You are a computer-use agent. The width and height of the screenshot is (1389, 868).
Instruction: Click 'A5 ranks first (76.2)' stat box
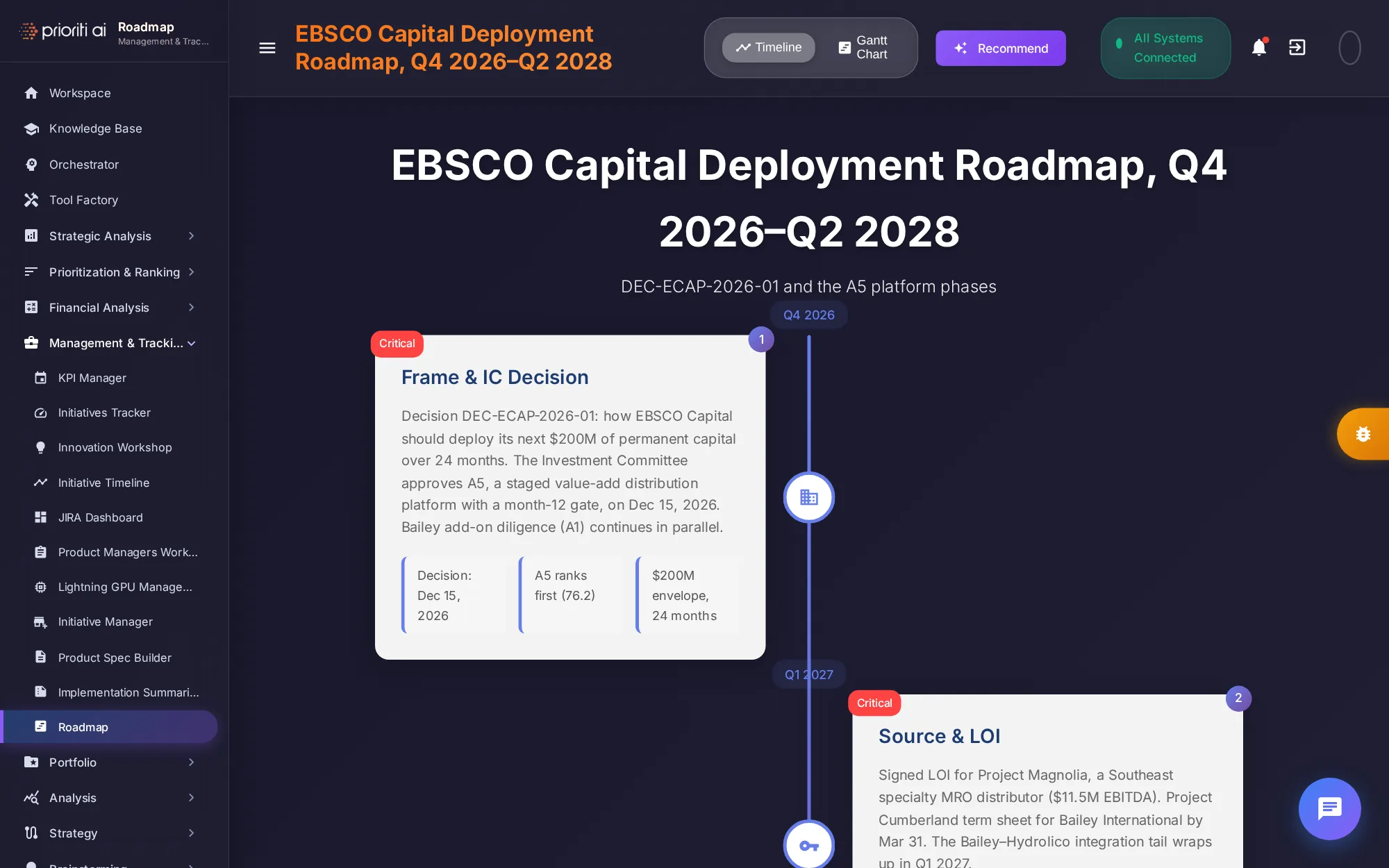[x=572, y=595]
